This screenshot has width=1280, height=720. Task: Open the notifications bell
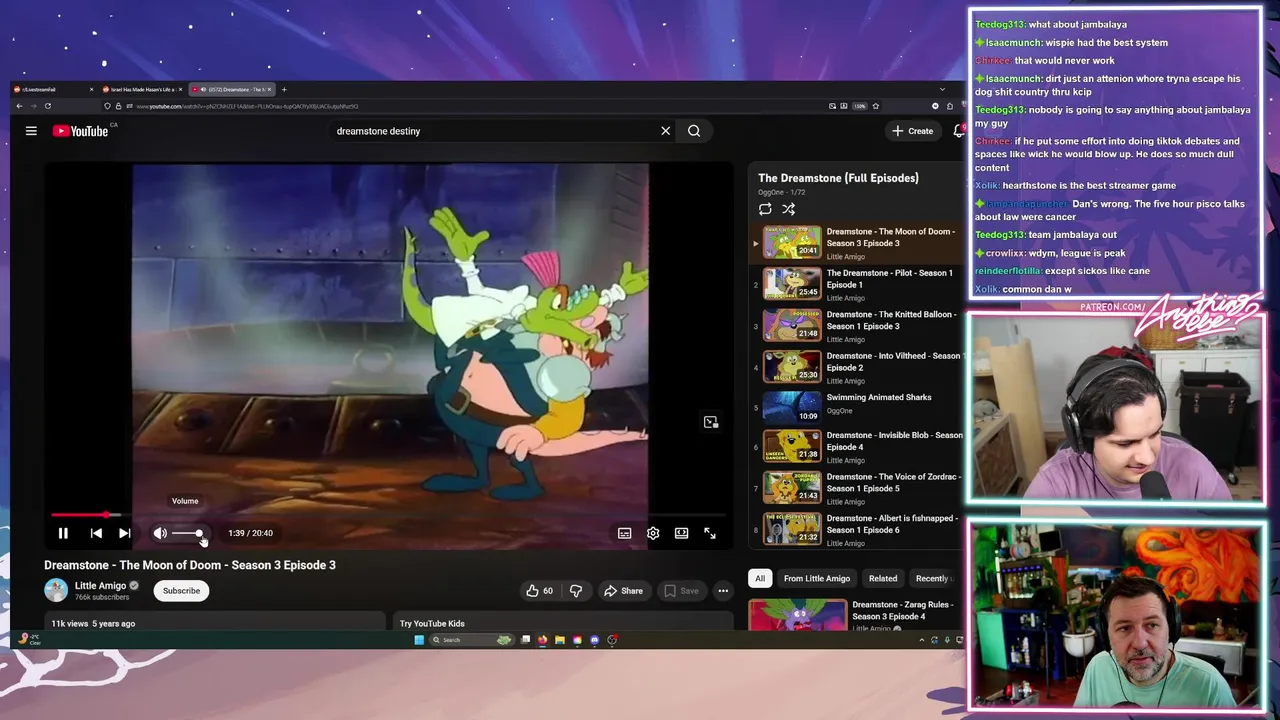(959, 131)
